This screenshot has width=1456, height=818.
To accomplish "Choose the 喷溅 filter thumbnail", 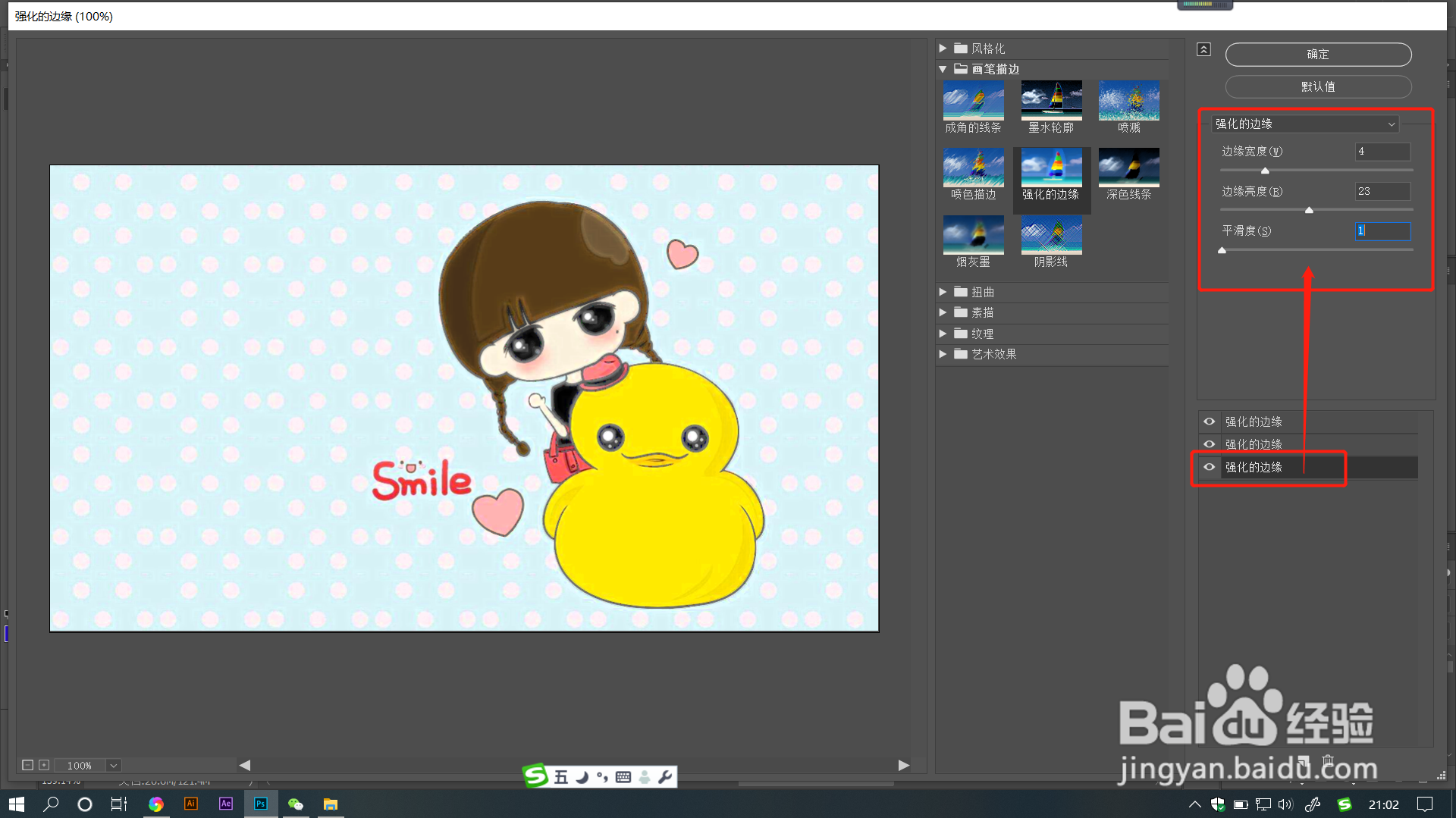I will (x=1128, y=100).
